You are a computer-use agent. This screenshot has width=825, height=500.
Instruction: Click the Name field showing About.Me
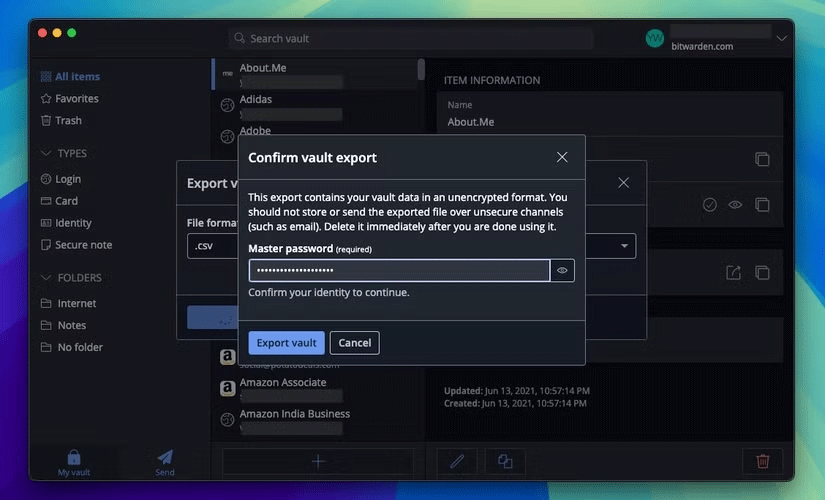click(x=610, y=114)
